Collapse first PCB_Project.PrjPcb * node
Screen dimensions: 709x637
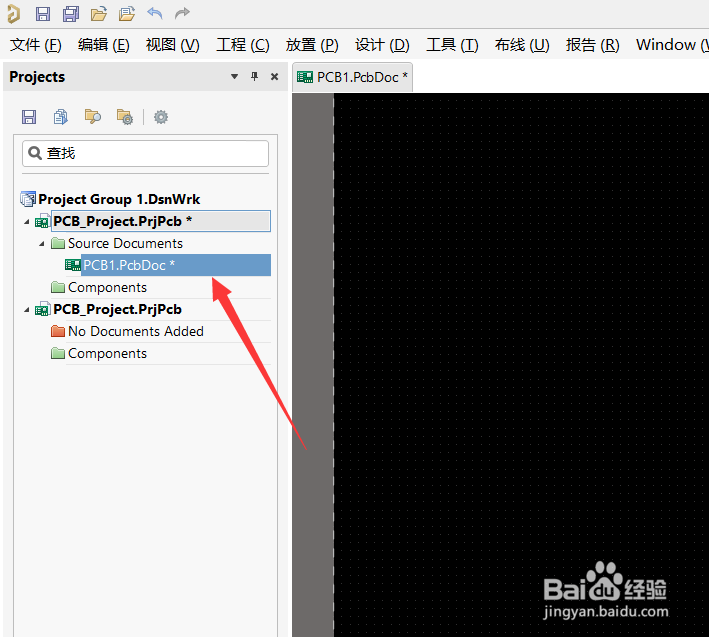click(x=27, y=222)
